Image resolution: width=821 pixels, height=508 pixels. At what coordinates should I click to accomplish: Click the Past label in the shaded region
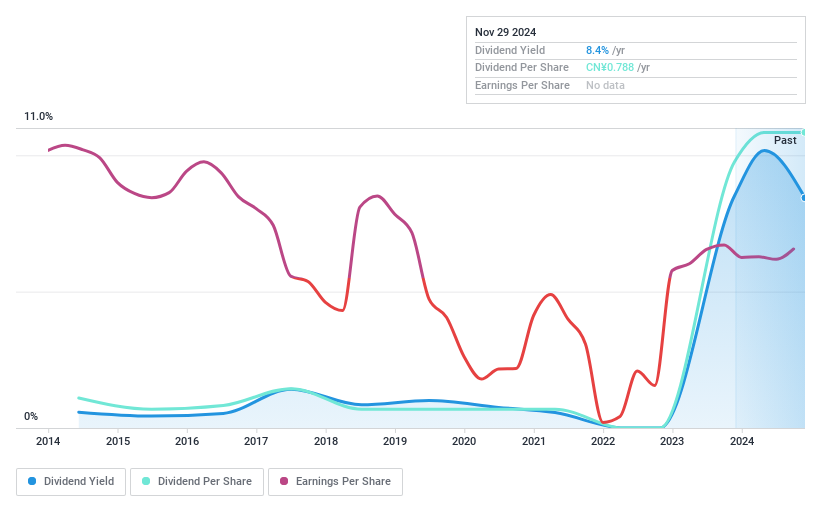tap(785, 141)
